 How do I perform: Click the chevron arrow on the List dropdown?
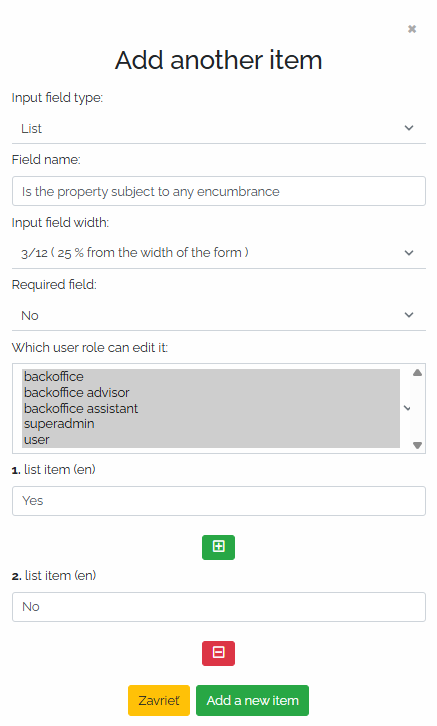409,128
